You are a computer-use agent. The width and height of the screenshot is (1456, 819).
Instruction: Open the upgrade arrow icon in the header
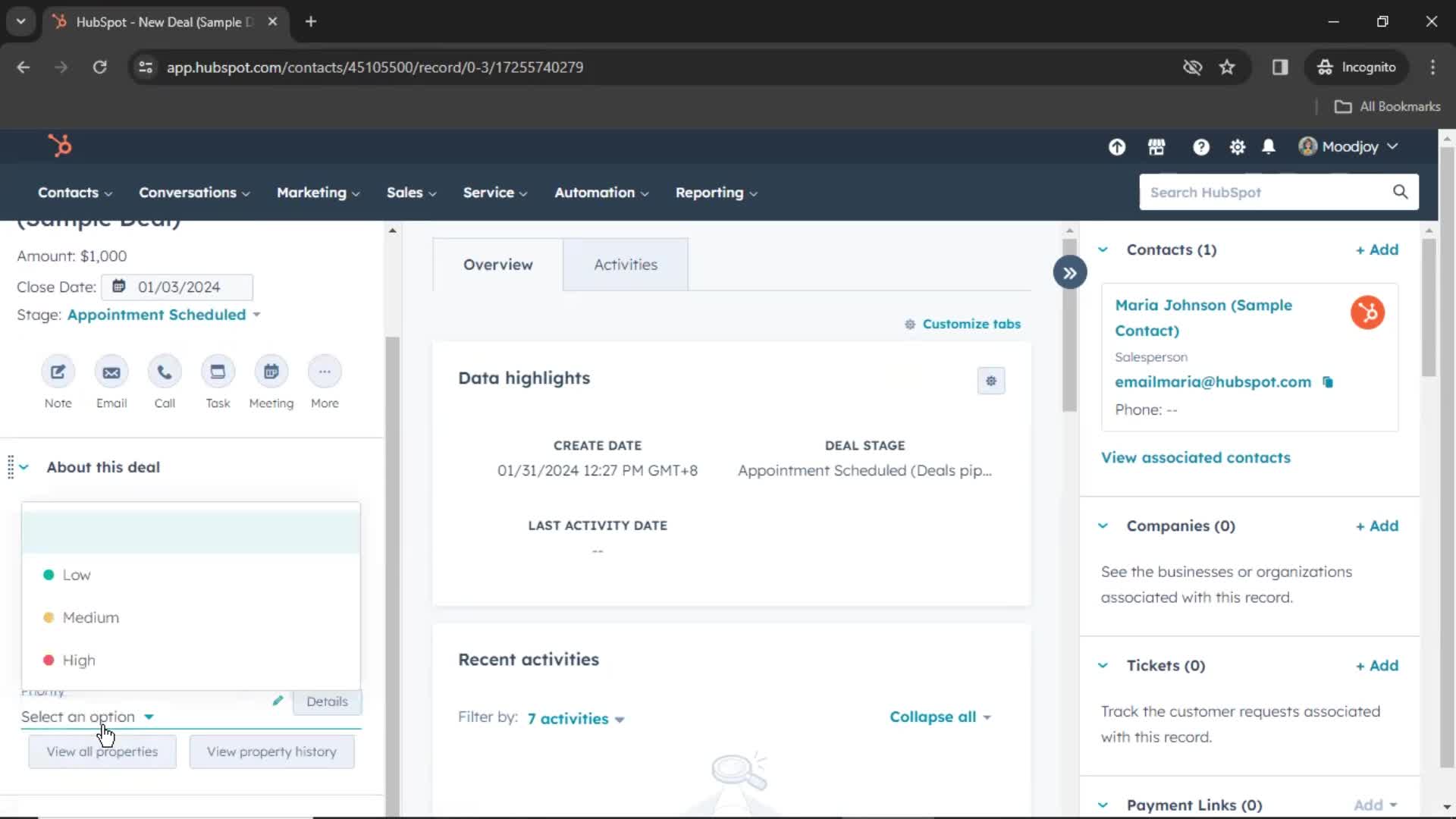[x=1116, y=147]
